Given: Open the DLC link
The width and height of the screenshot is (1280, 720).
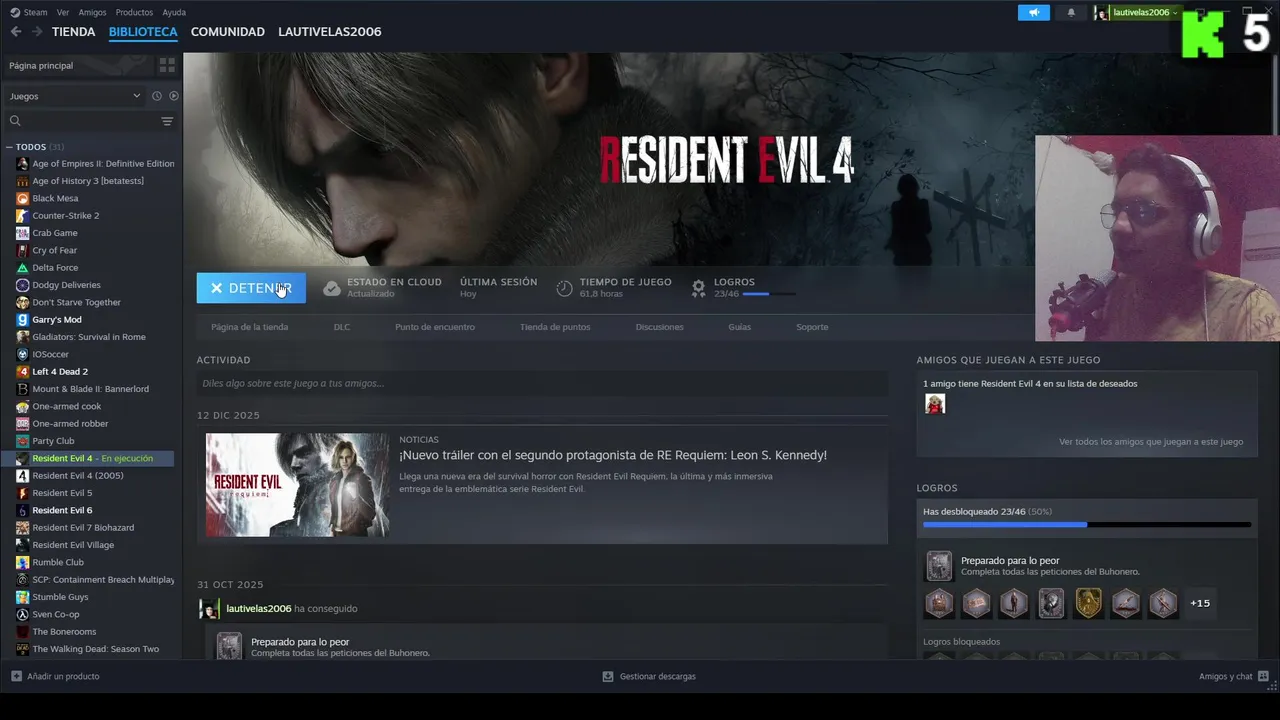Looking at the screenshot, I should point(342,327).
